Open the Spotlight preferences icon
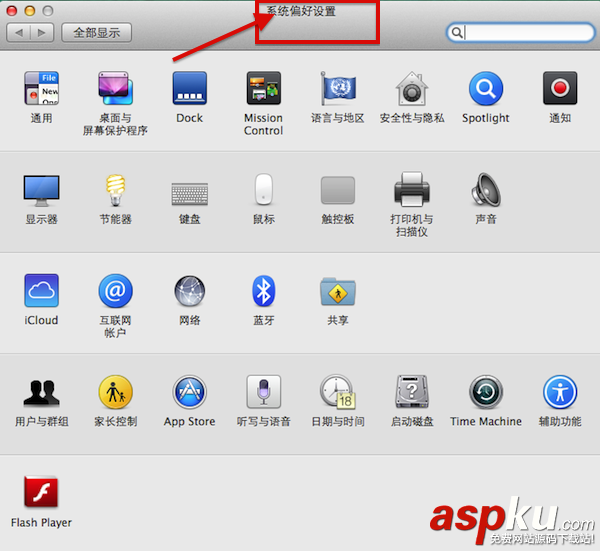The width and height of the screenshot is (600, 551). (x=486, y=88)
